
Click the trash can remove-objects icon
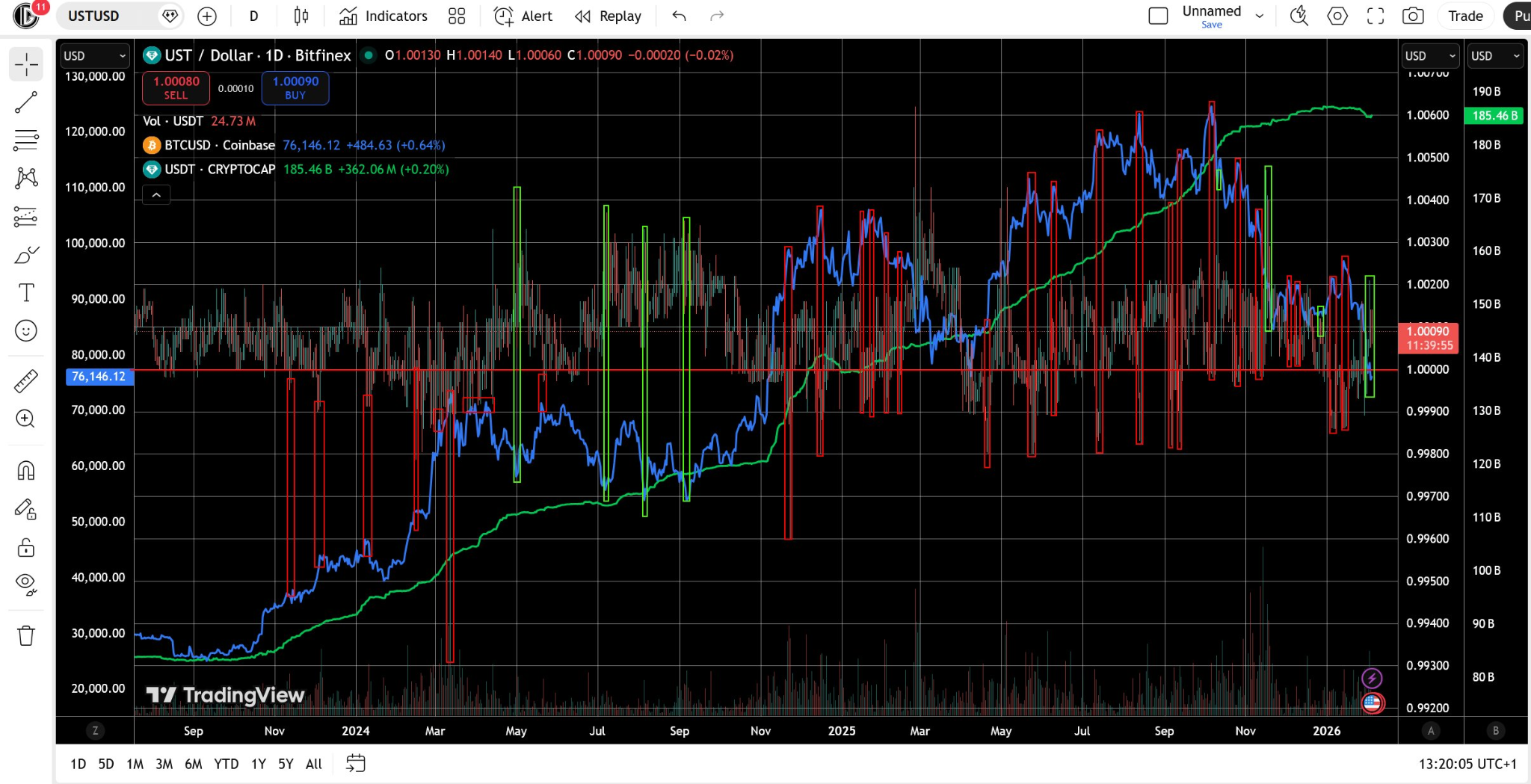pyautogui.click(x=26, y=636)
